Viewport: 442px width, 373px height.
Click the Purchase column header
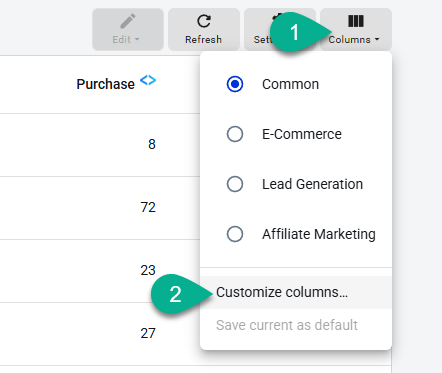(x=105, y=84)
